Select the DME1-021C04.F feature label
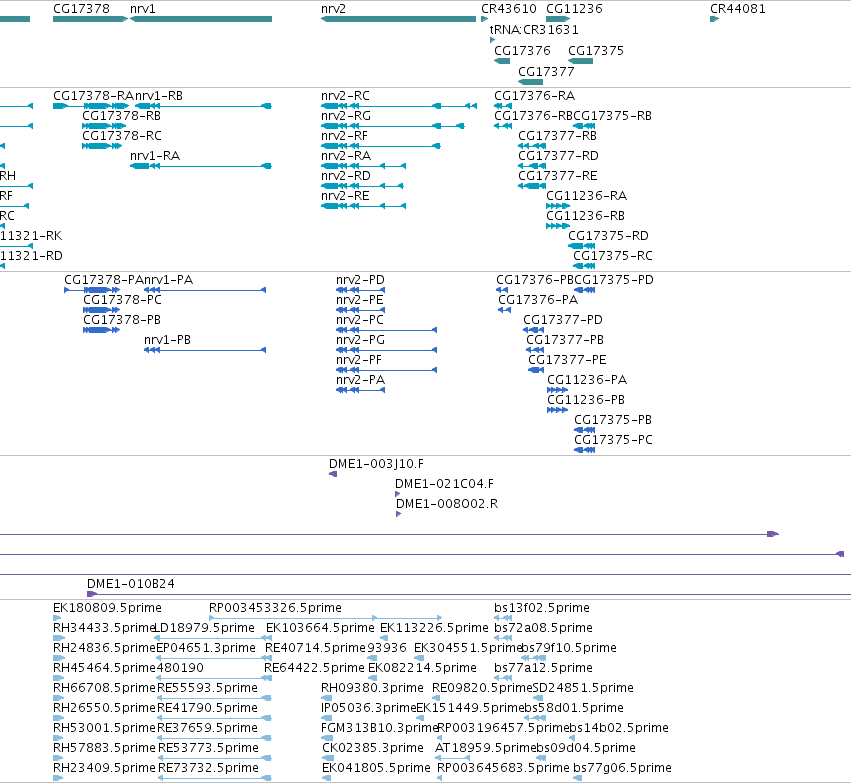This screenshot has height=783, width=851. (444, 483)
